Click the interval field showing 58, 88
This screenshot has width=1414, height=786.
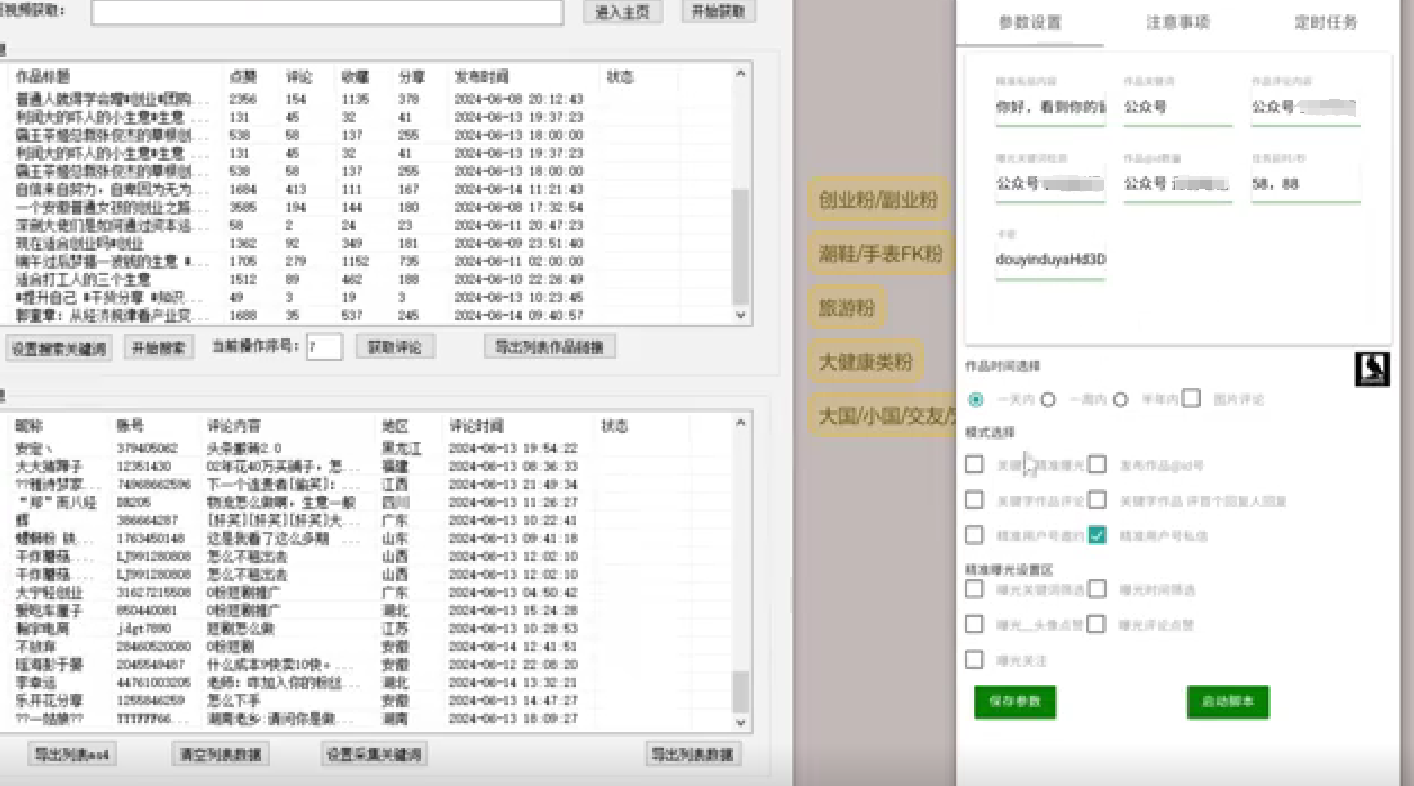click(1305, 184)
